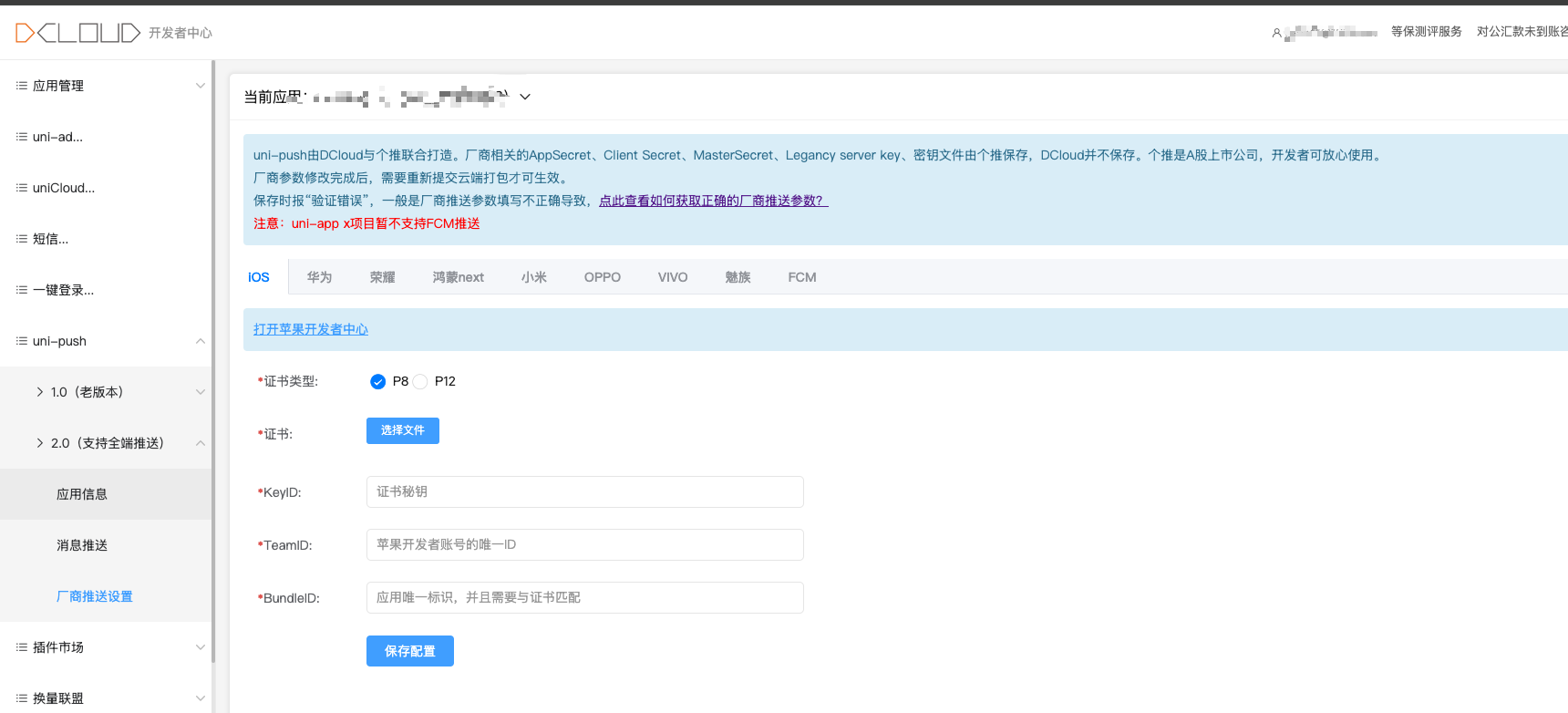
Task: Click the 保存配置 button
Action: (x=410, y=651)
